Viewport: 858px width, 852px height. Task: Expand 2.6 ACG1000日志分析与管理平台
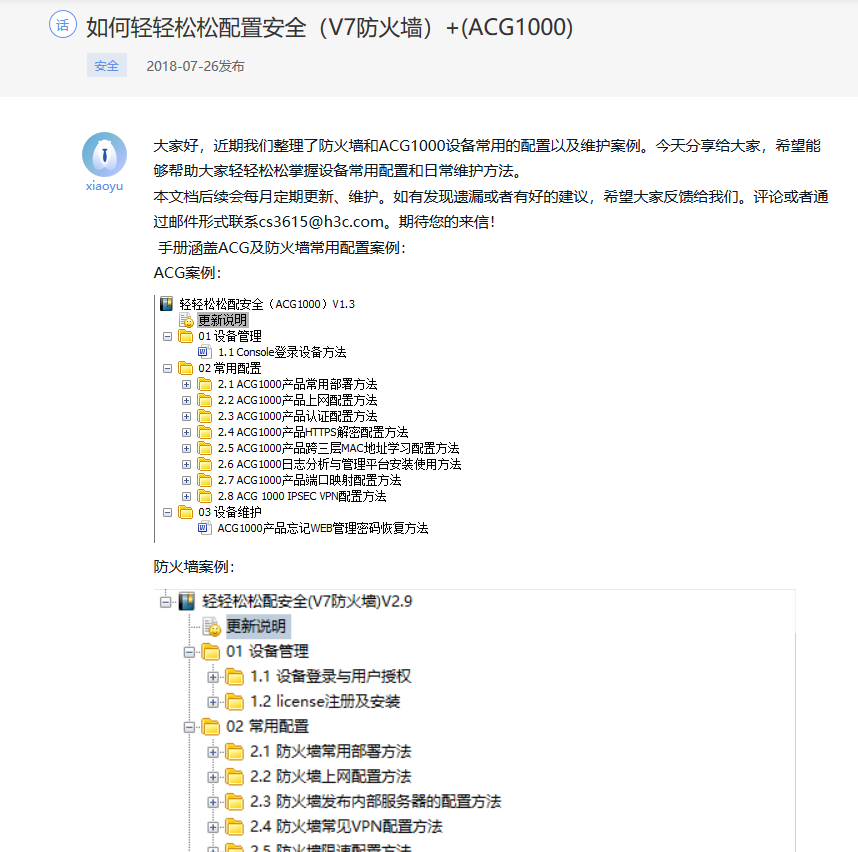(187, 465)
